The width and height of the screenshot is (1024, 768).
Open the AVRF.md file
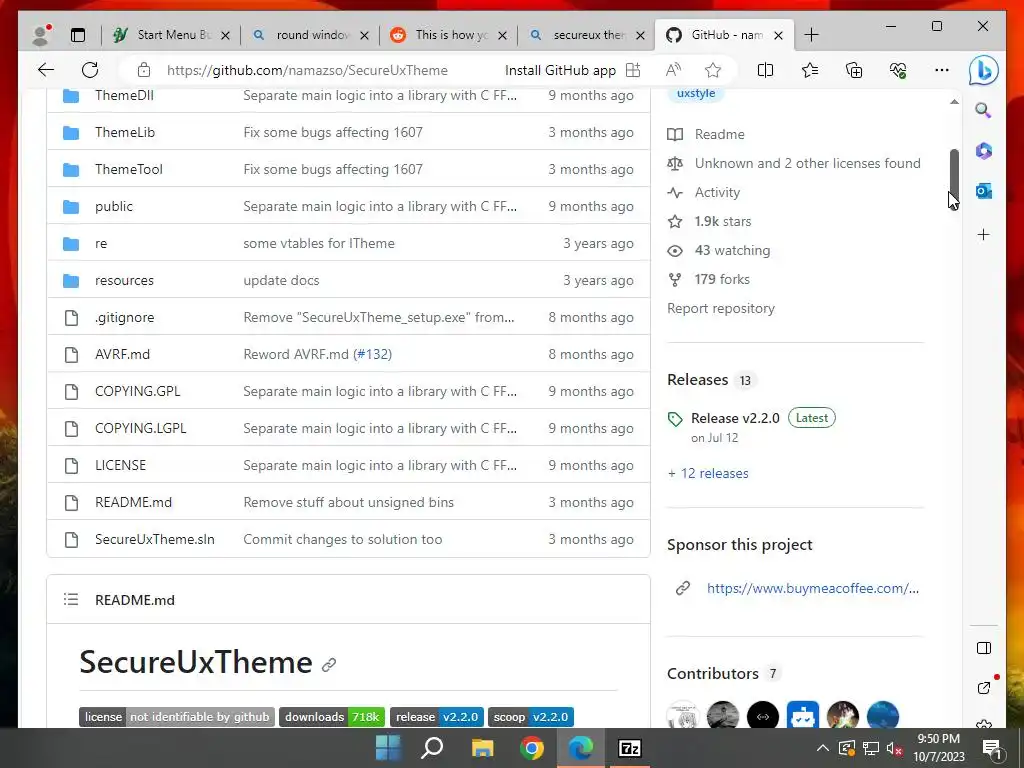(122, 354)
